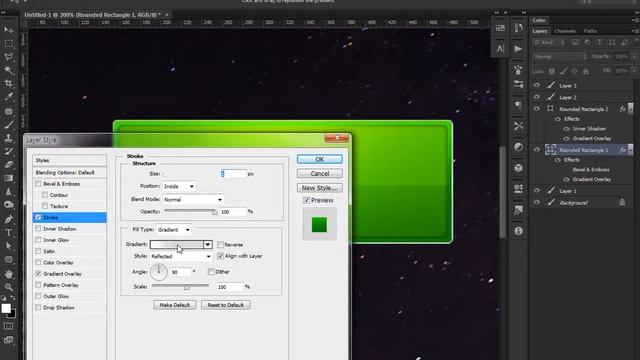Uncheck the Stroke style checkbox

[x=38, y=218]
